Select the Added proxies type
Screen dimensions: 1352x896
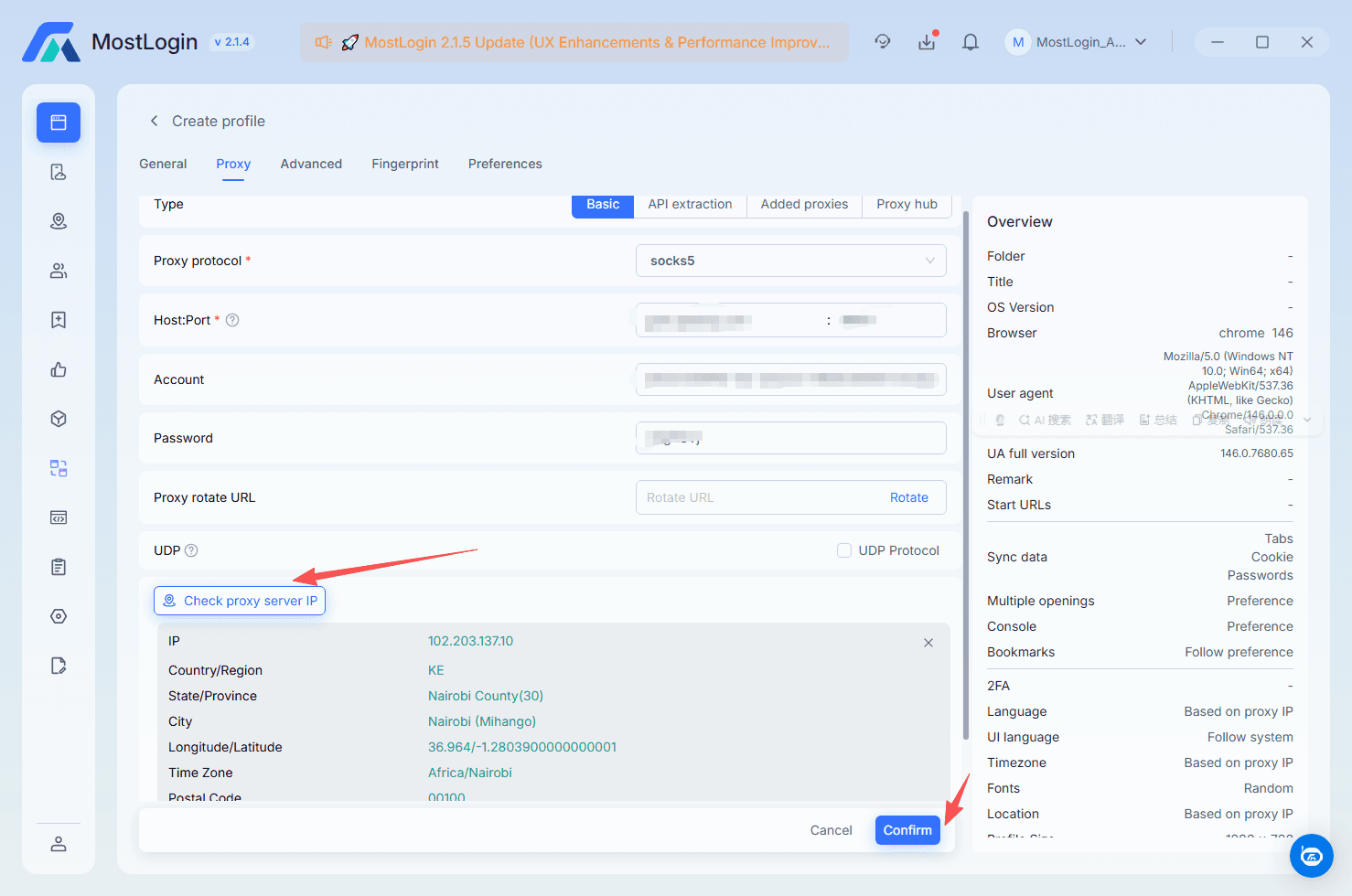(x=804, y=205)
